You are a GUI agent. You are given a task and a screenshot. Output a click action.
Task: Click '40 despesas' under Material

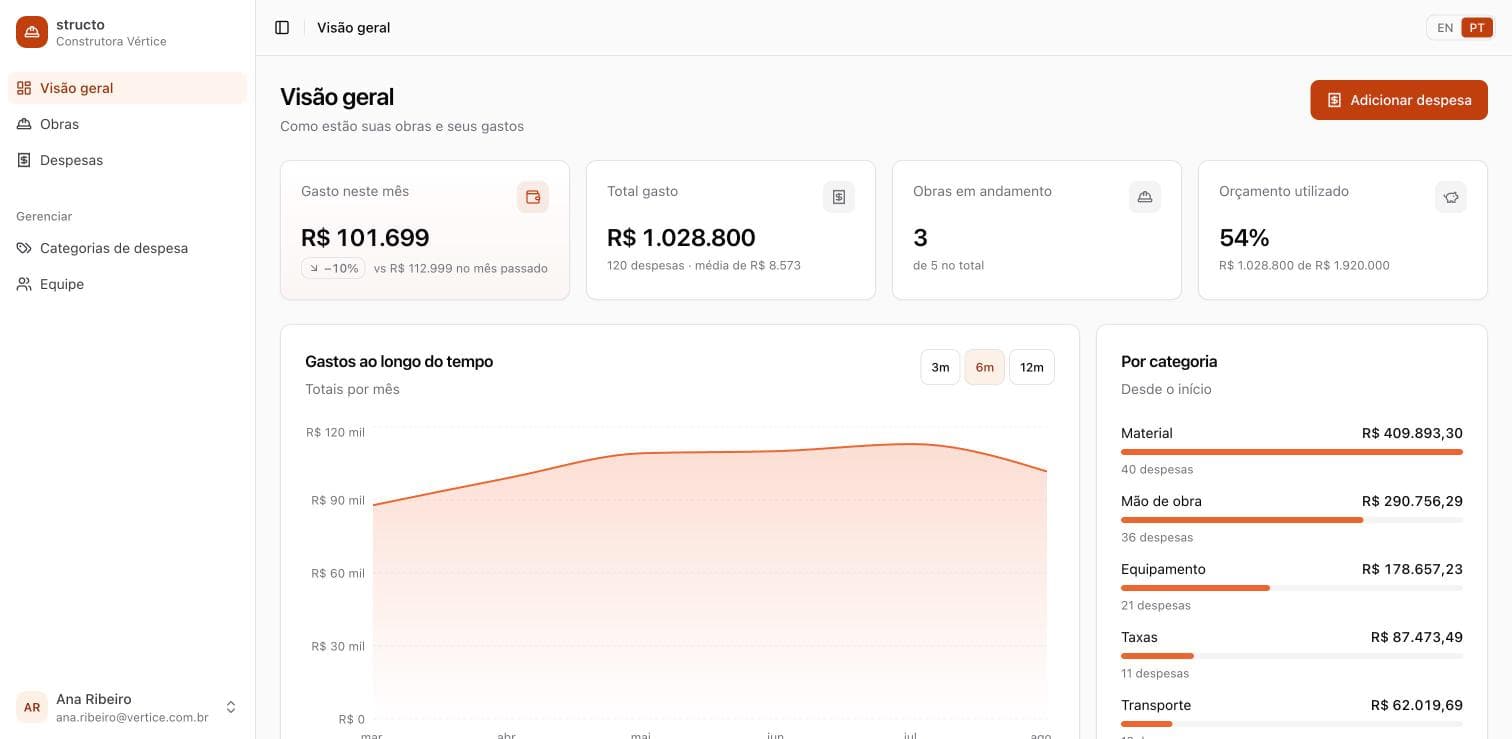click(x=1157, y=469)
